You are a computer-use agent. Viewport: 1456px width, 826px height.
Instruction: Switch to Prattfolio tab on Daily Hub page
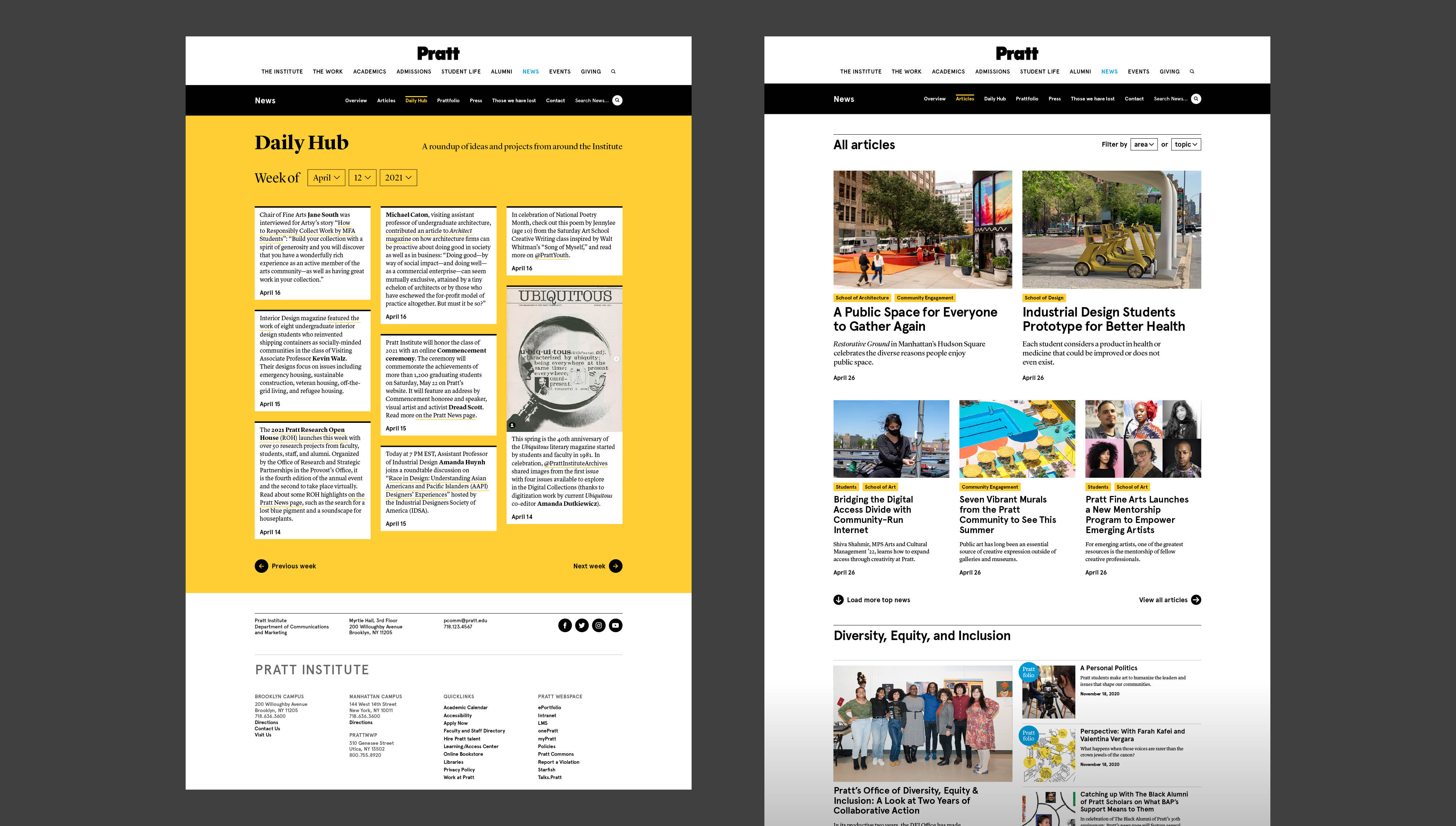[448, 100]
